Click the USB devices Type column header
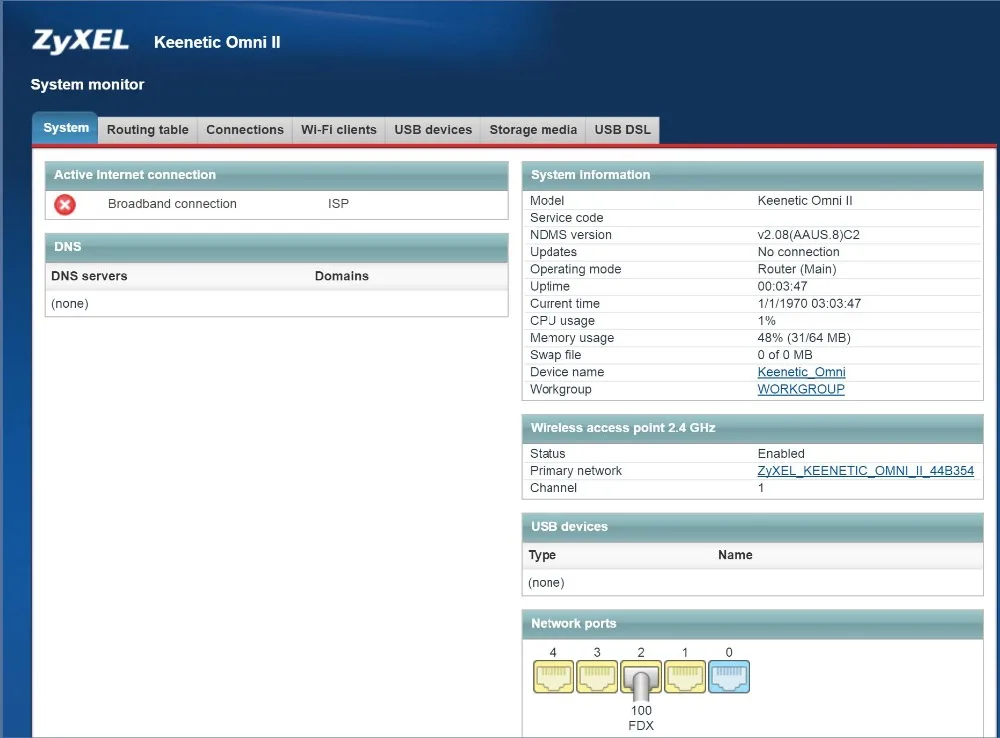The height and width of the screenshot is (738, 1000). coord(542,555)
